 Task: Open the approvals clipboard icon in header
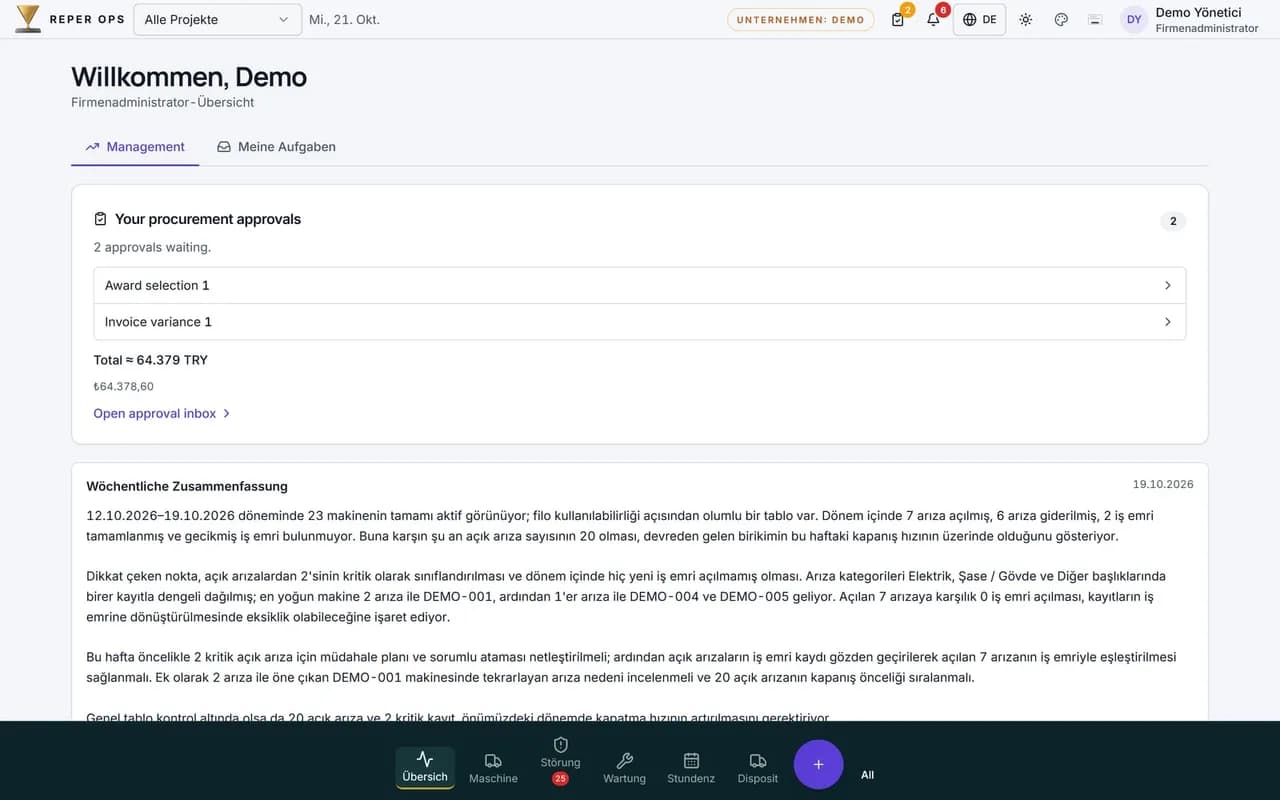[x=898, y=20]
